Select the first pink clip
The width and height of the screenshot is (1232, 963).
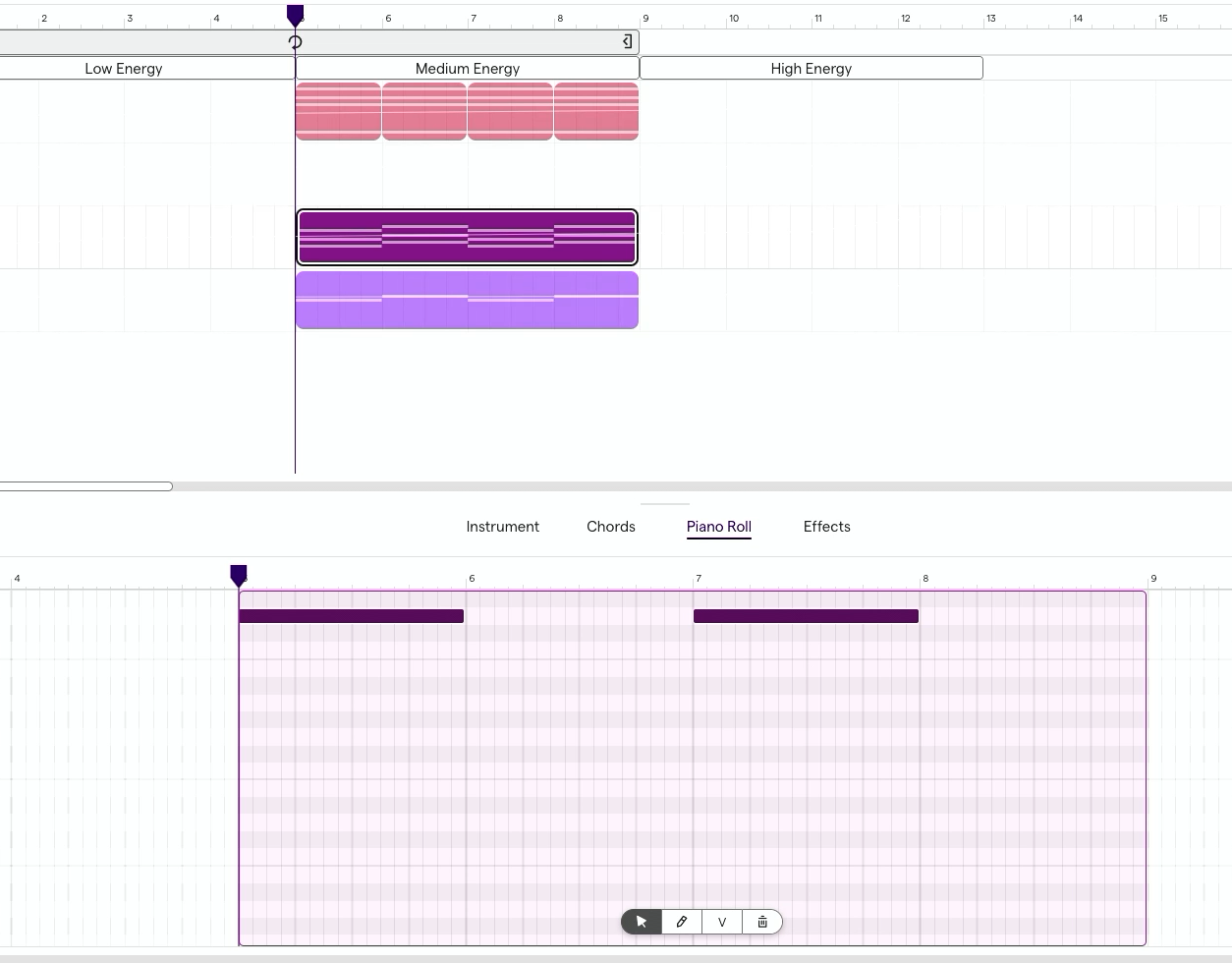(x=338, y=111)
